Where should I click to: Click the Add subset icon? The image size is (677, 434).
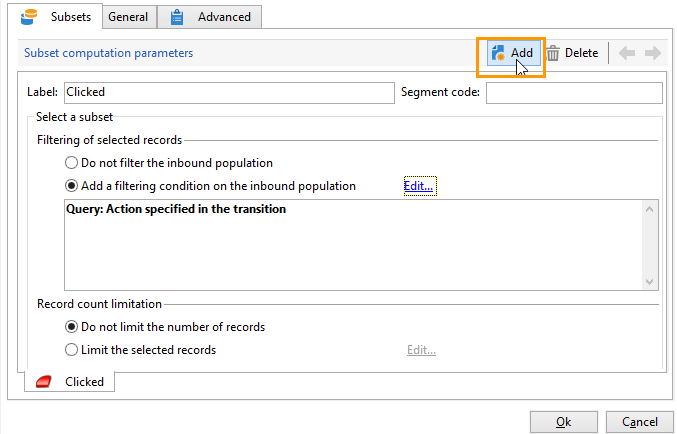[x=498, y=53]
